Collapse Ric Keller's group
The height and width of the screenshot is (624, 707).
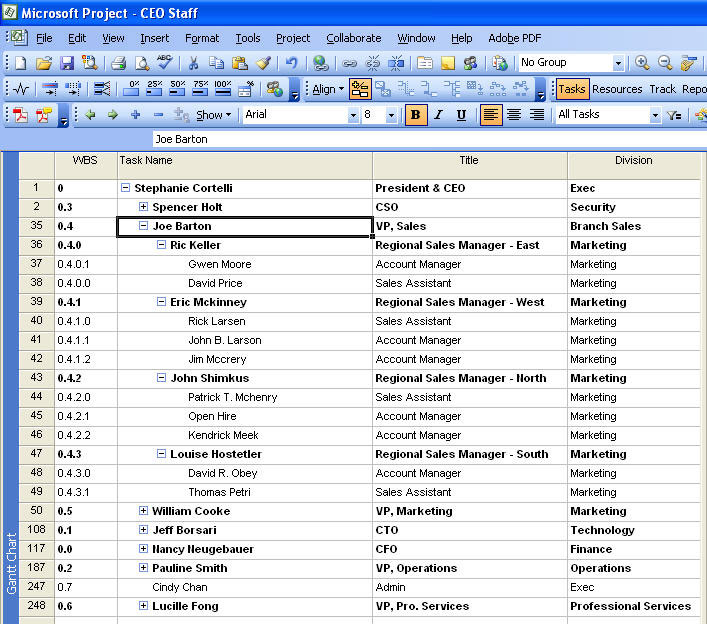[x=161, y=244]
